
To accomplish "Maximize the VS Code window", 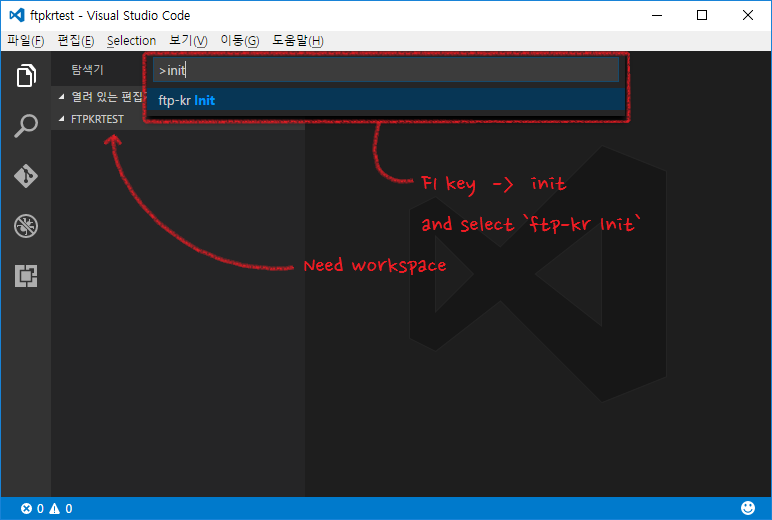I will pos(702,15).
